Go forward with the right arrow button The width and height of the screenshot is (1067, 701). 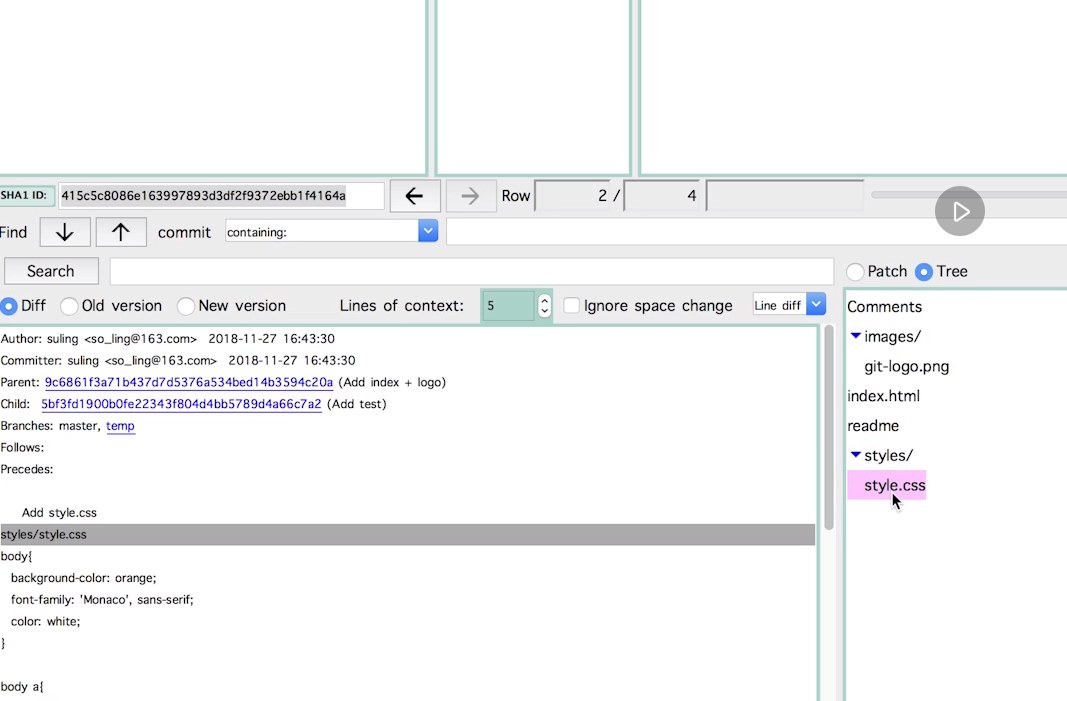pyautogui.click(x=470, y=196)
